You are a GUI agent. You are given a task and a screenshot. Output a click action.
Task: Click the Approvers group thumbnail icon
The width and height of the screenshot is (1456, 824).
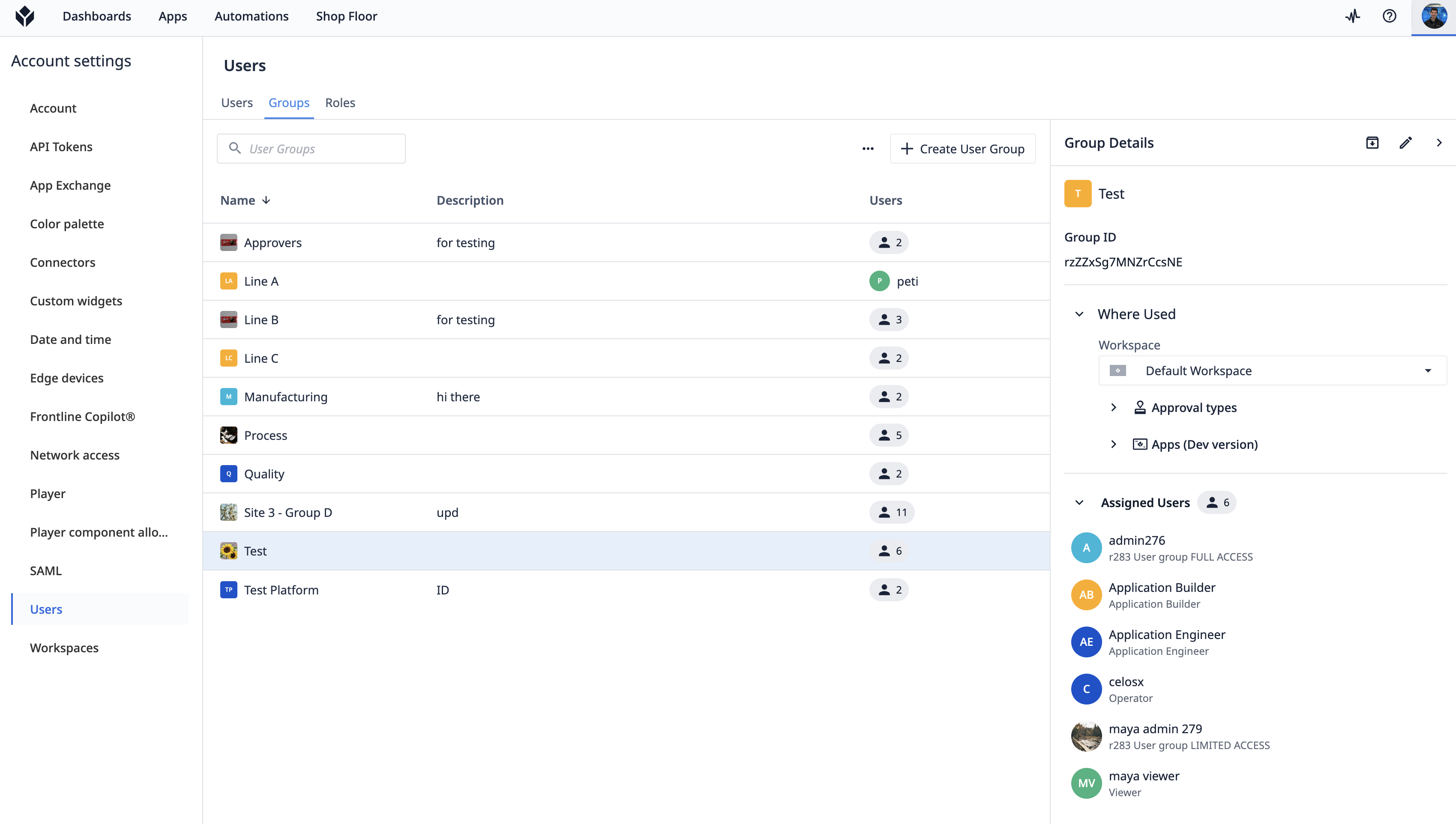(x=229, y=243)
